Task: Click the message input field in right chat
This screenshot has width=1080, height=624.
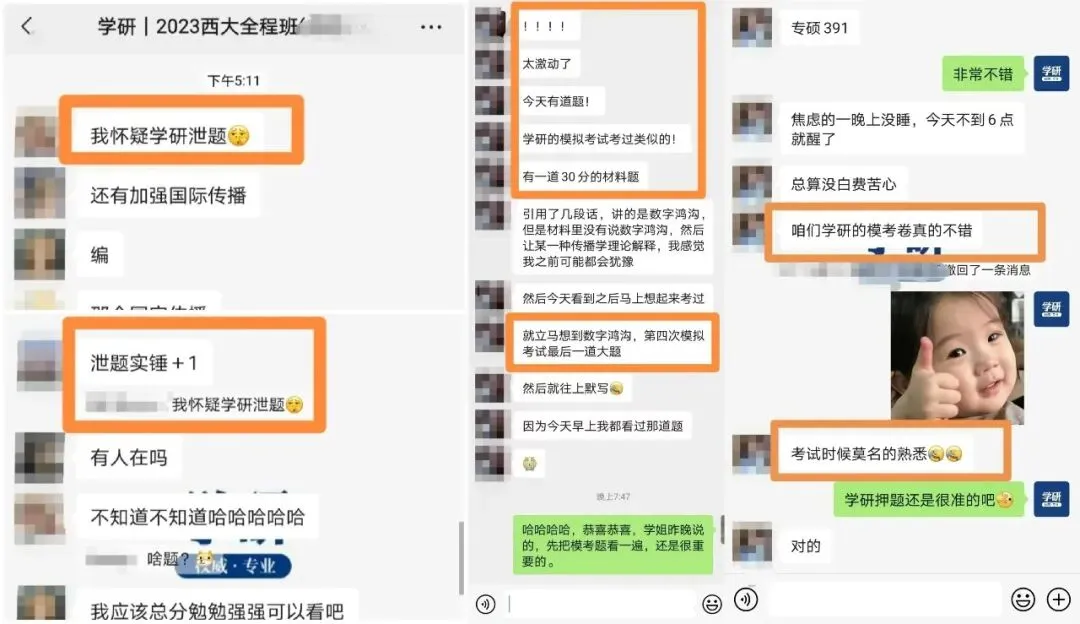Action: (884, 599)
